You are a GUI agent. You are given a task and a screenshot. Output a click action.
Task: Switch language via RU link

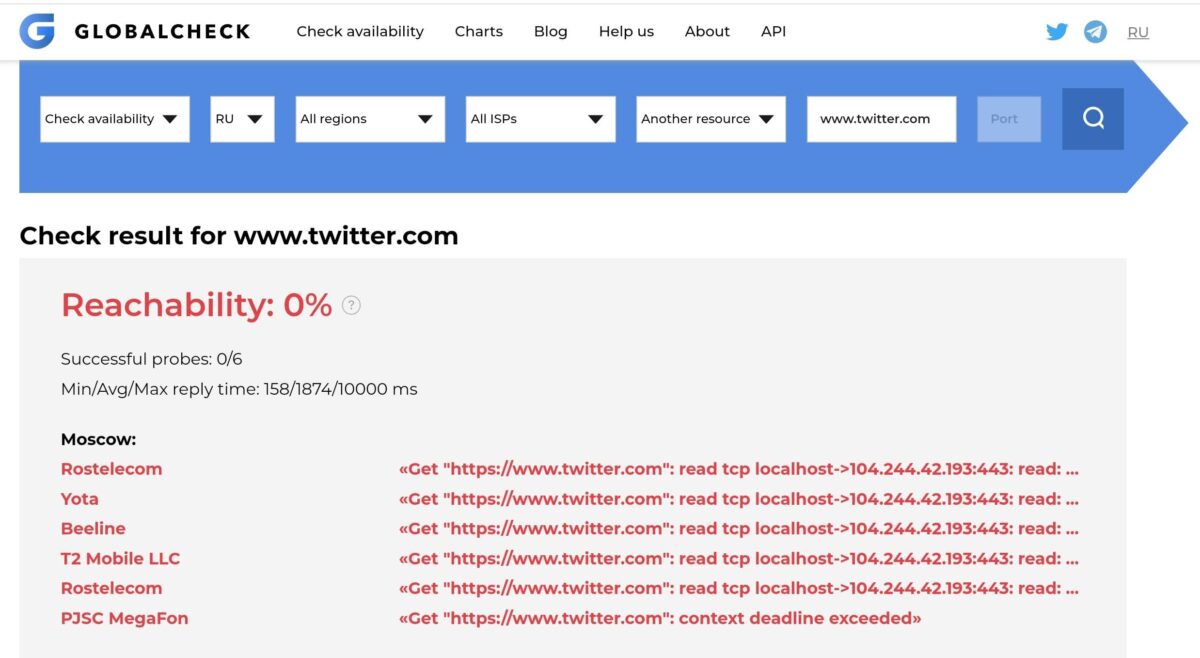point(1138,32)
